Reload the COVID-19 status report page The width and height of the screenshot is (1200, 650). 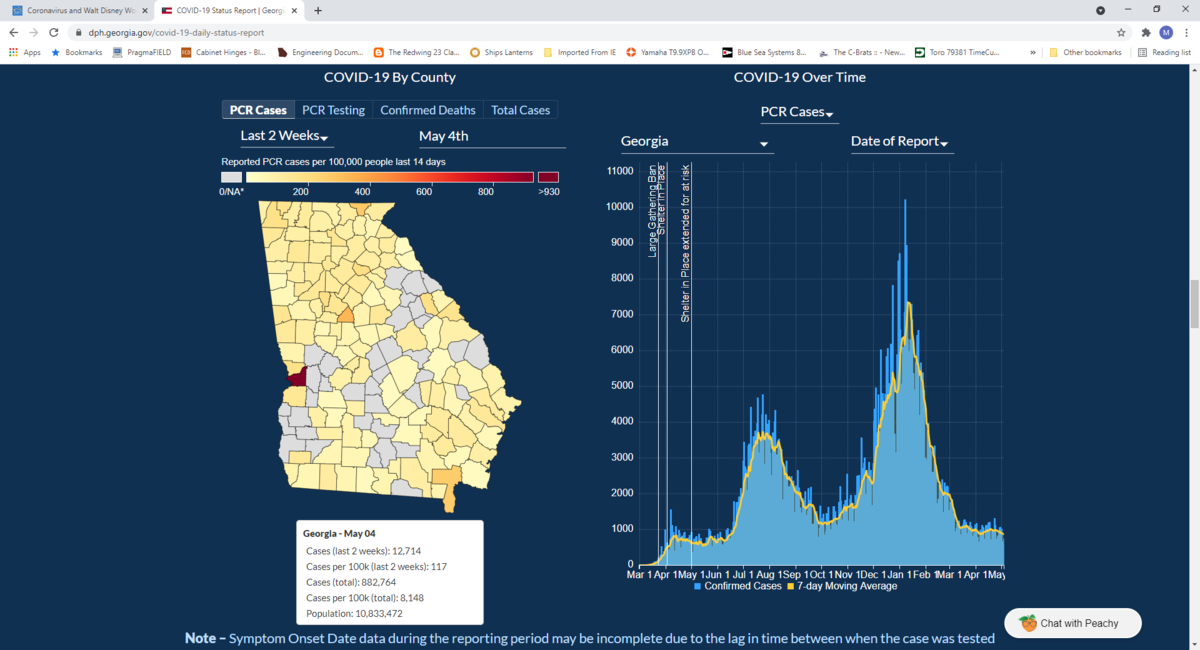click(55, 32)
